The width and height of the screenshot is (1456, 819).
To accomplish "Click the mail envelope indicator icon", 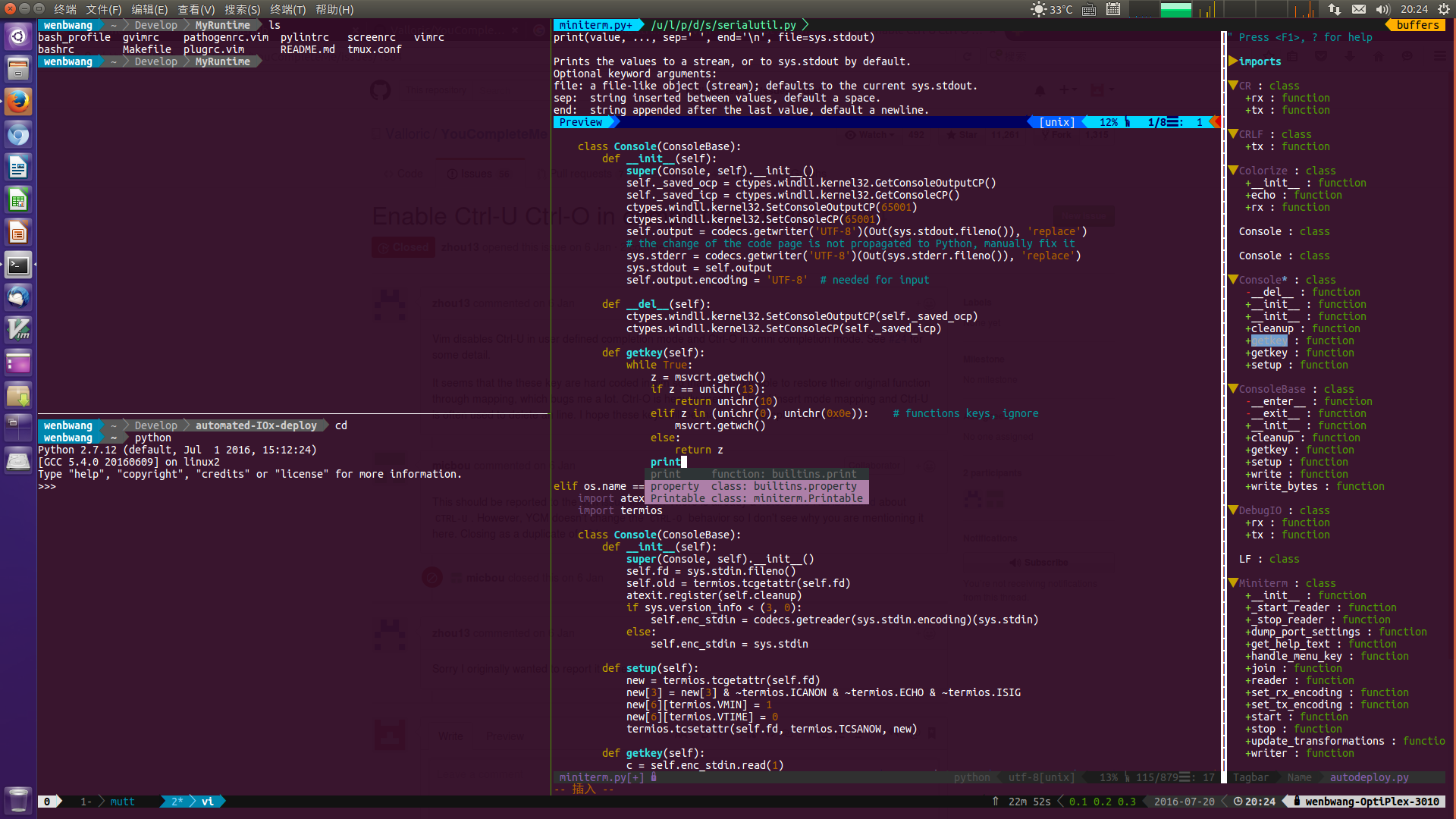I will 1359,9.
